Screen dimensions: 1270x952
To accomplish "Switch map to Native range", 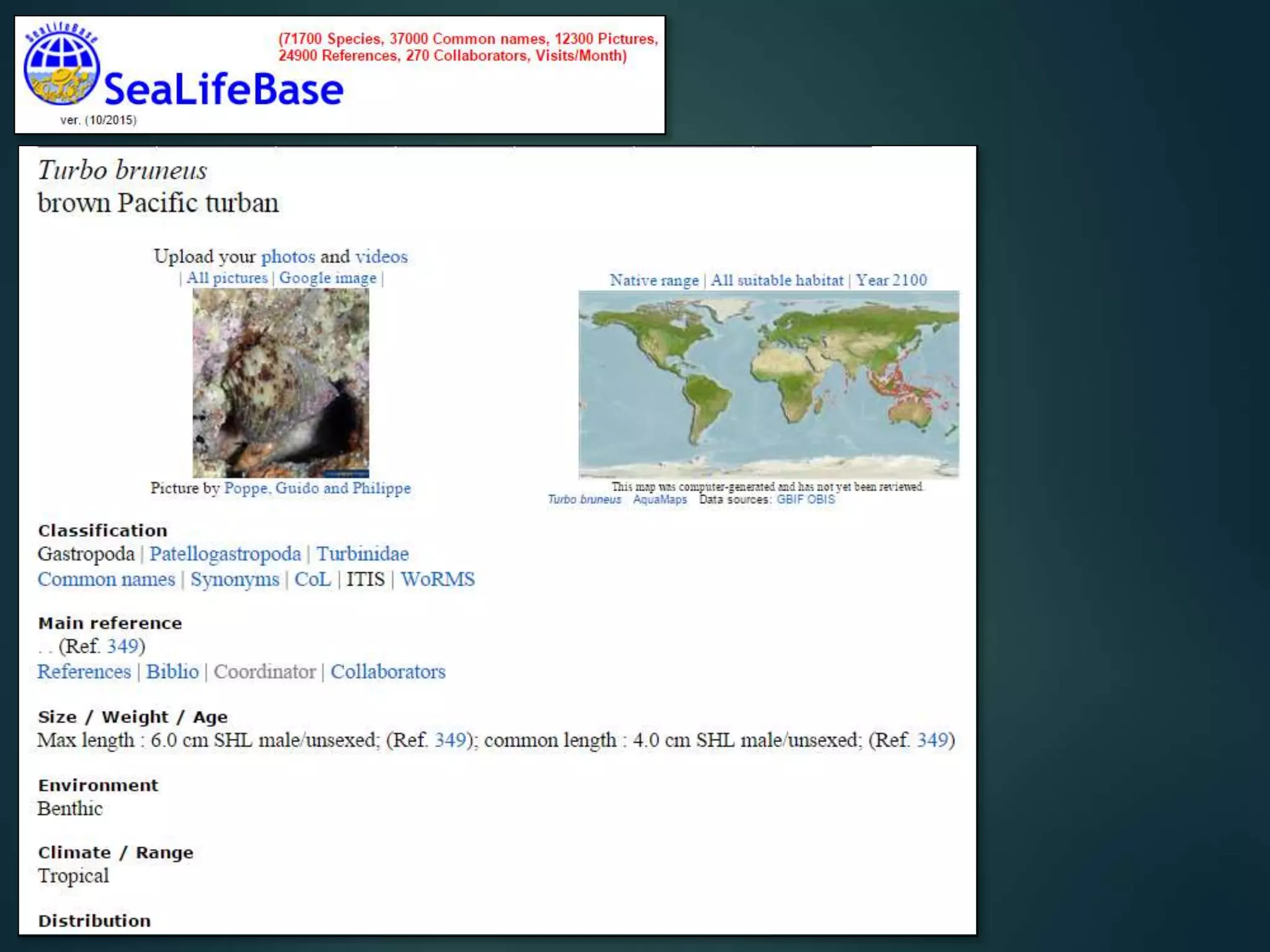I will (x=654, y=280).
